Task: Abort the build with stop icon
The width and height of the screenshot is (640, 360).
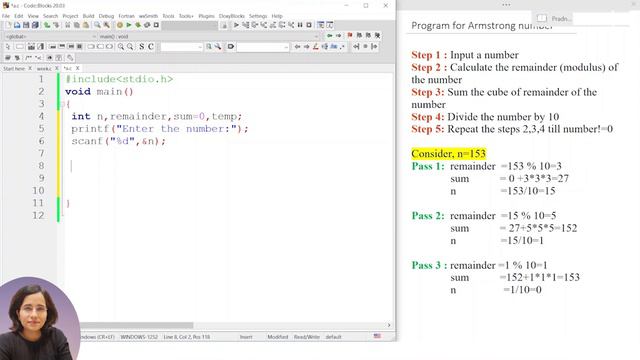Action: [156, 25]
